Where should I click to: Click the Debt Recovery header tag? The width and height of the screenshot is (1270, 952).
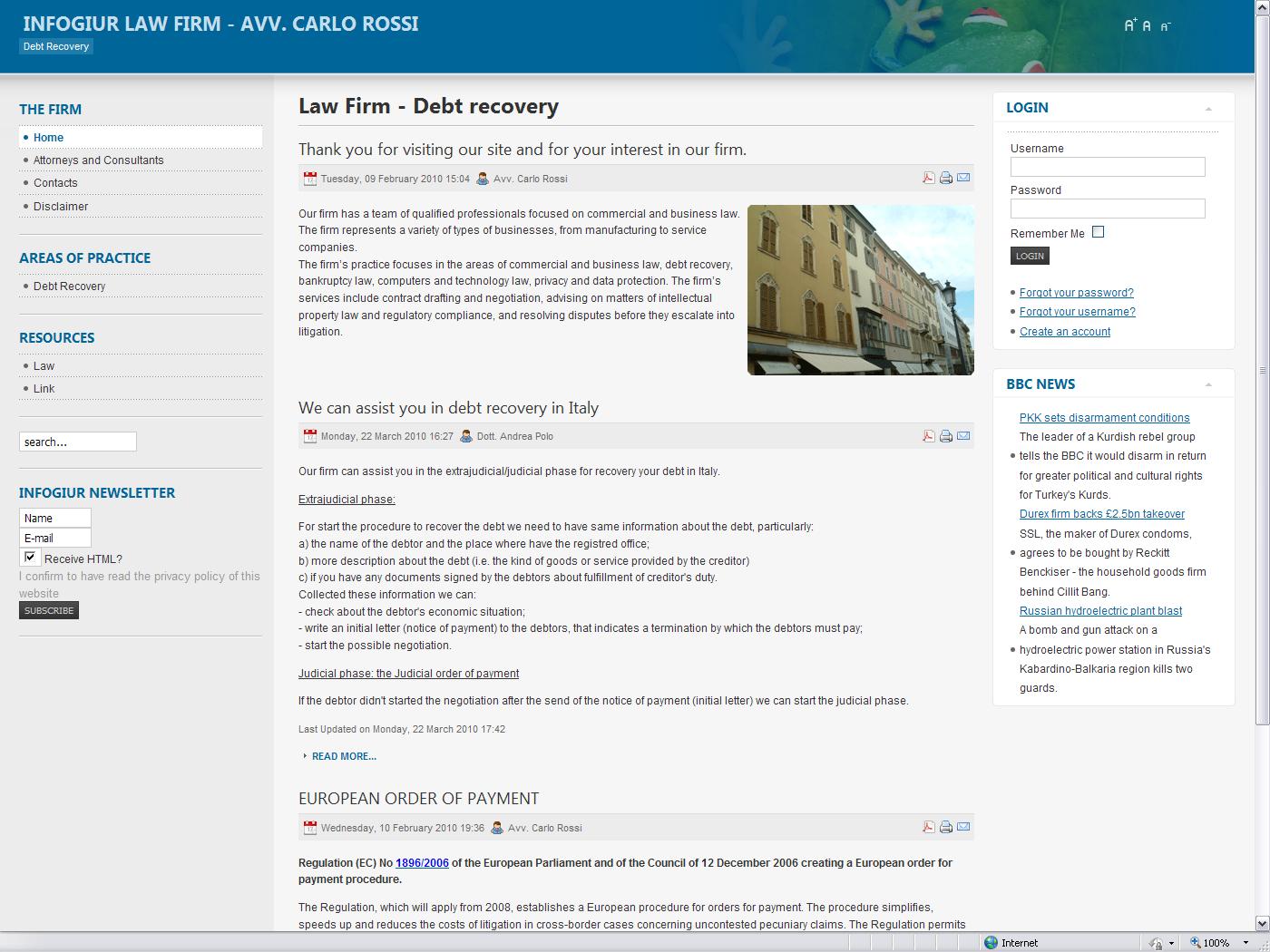pyautogui.click(x=56, y=46)
